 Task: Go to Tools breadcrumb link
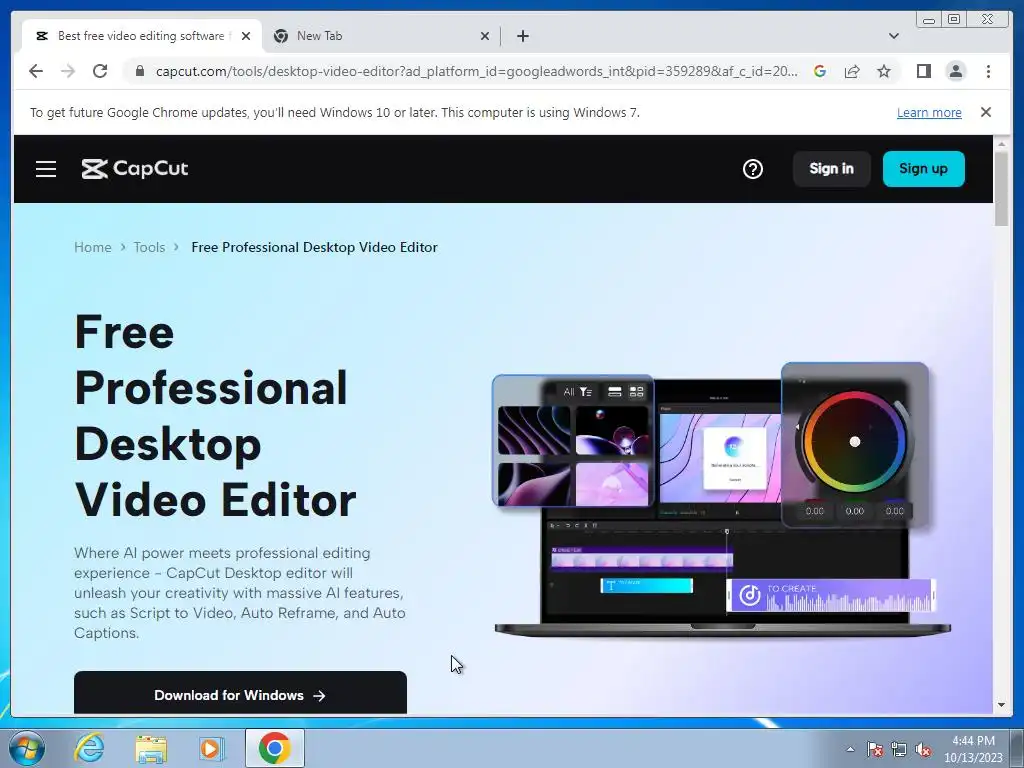coord(150,247)
